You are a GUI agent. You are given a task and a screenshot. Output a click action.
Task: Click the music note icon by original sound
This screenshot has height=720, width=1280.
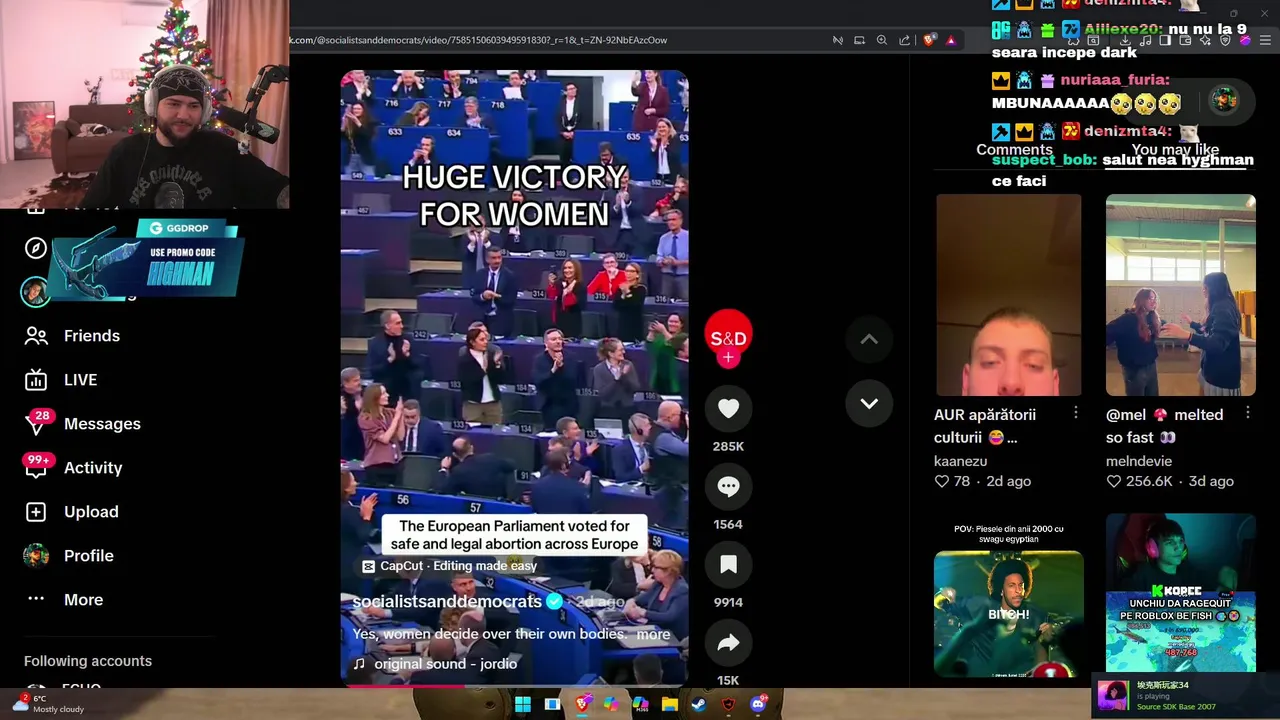(x=359, y=664)
